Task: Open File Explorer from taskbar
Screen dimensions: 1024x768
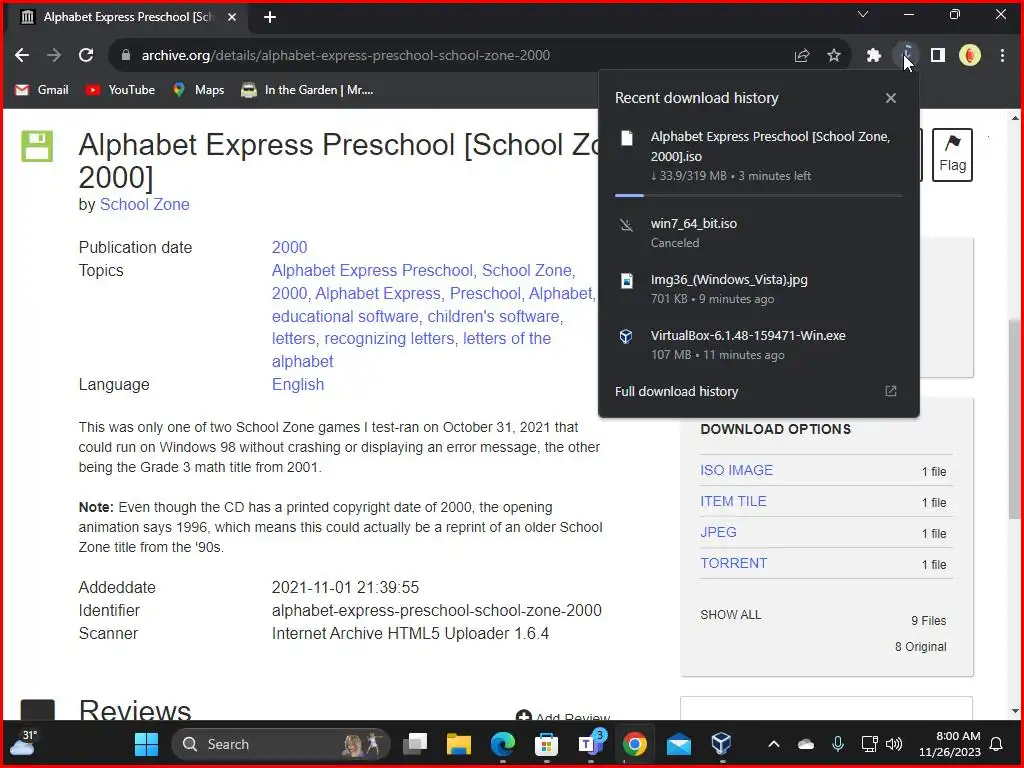Action: point(458,744)
